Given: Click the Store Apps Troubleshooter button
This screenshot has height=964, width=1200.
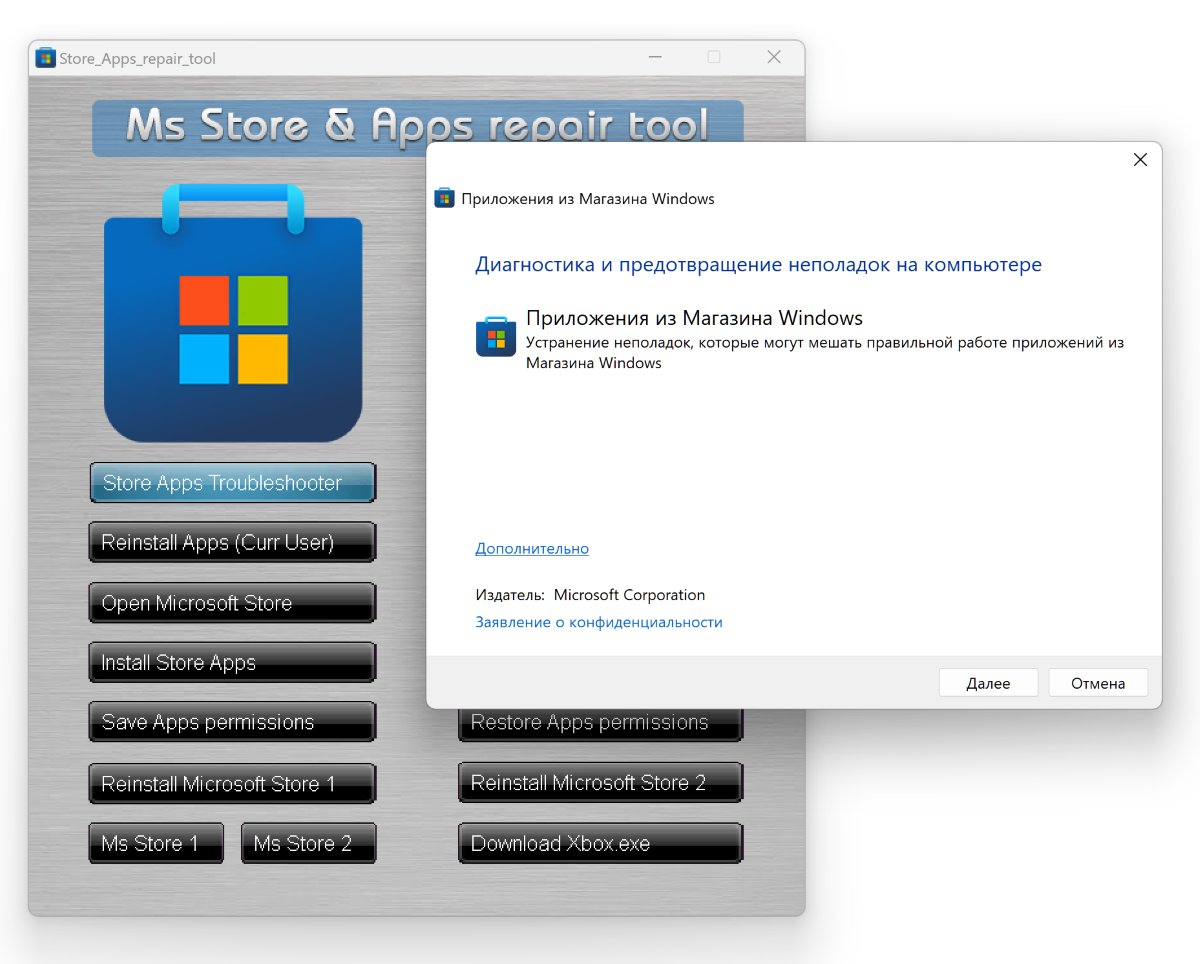Looking at the screenshot, I should [x=232, y=483].
